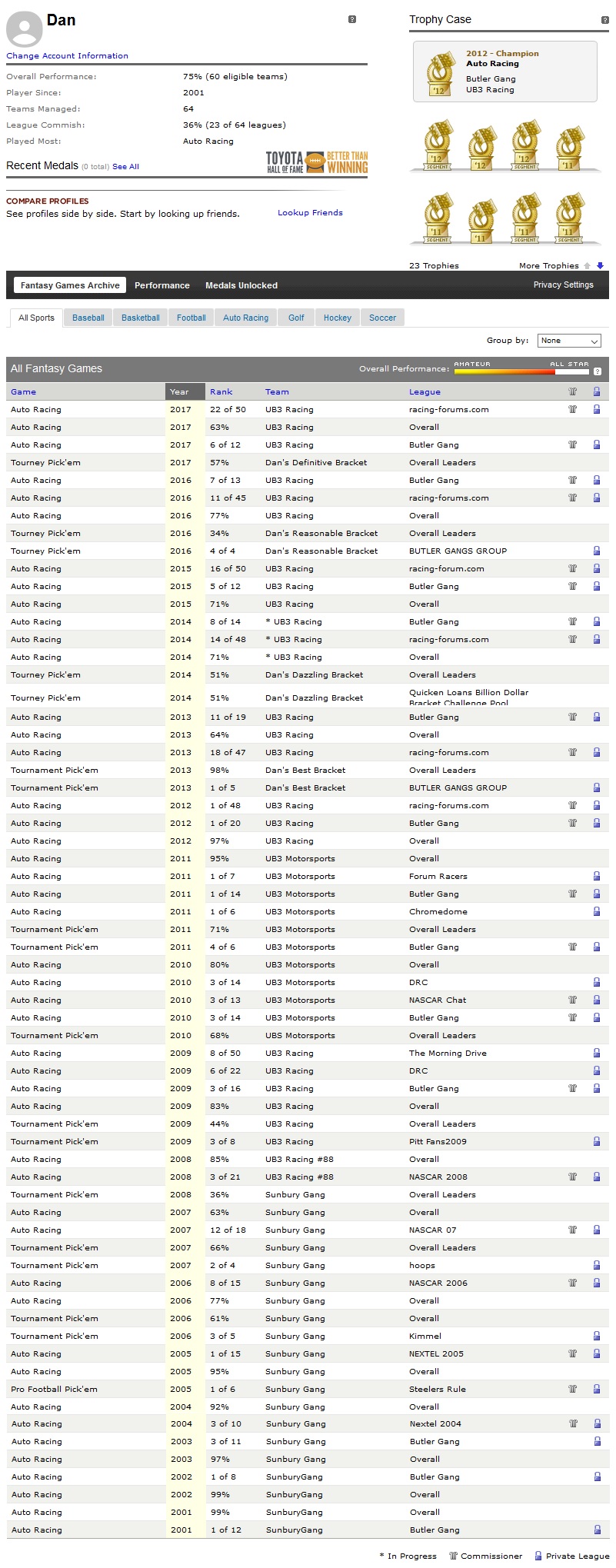616x1568 pixels.
Task: Click Overall Performance meter help icon
Action: point(598,371)
